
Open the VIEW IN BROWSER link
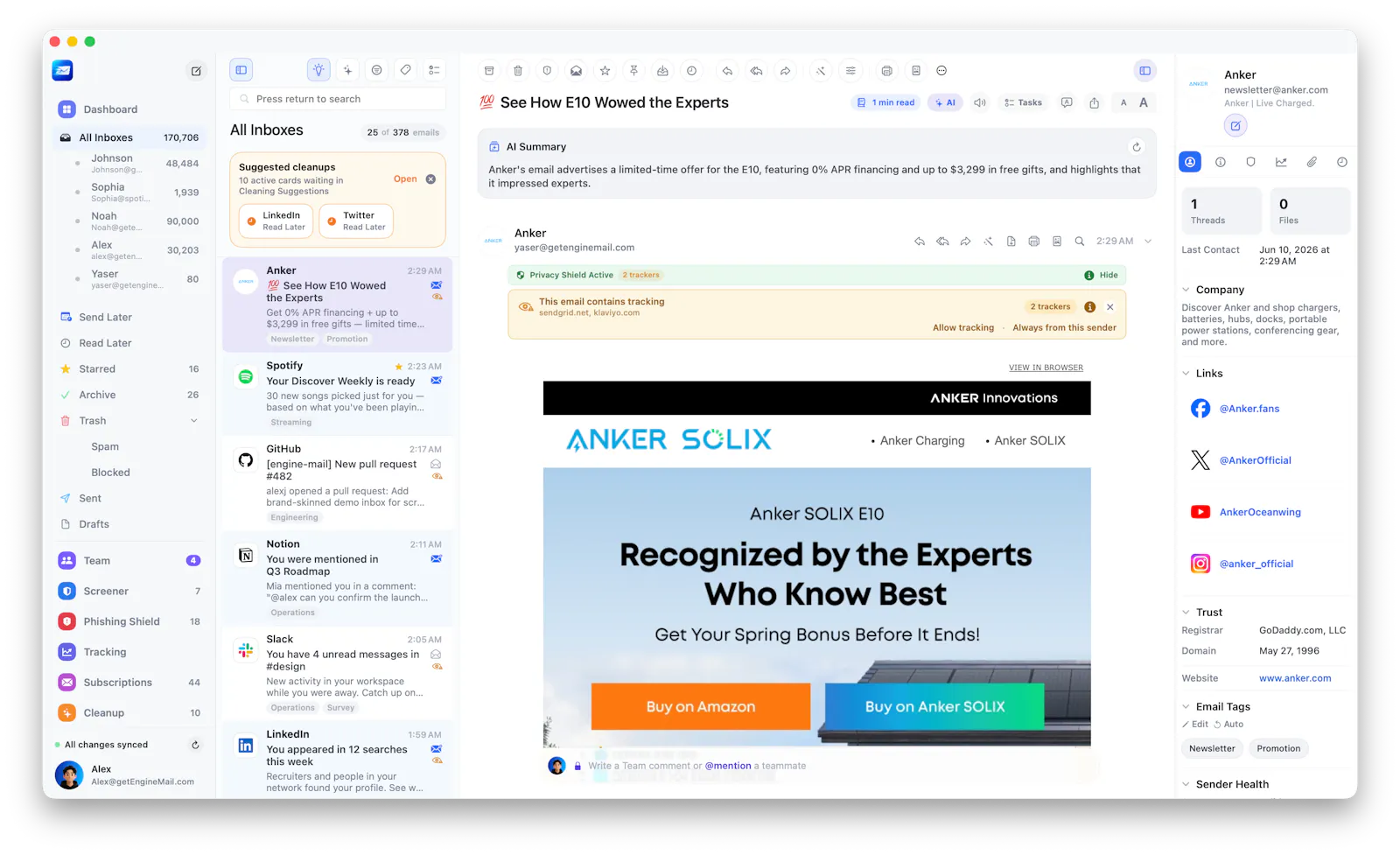(x=1046, y=368)
